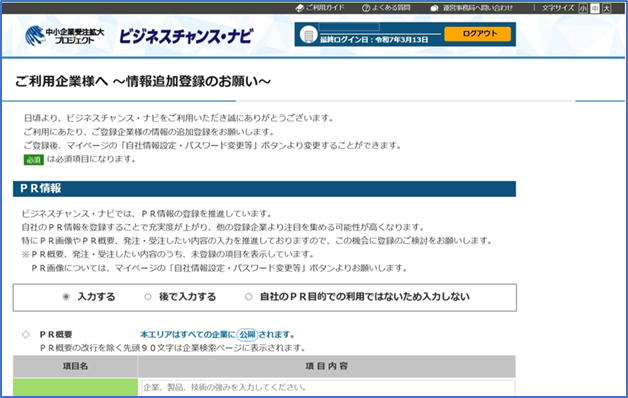Screen dimensions: 628x398
Task: Click the PR概要 text input field
Action: pos(328,388)
